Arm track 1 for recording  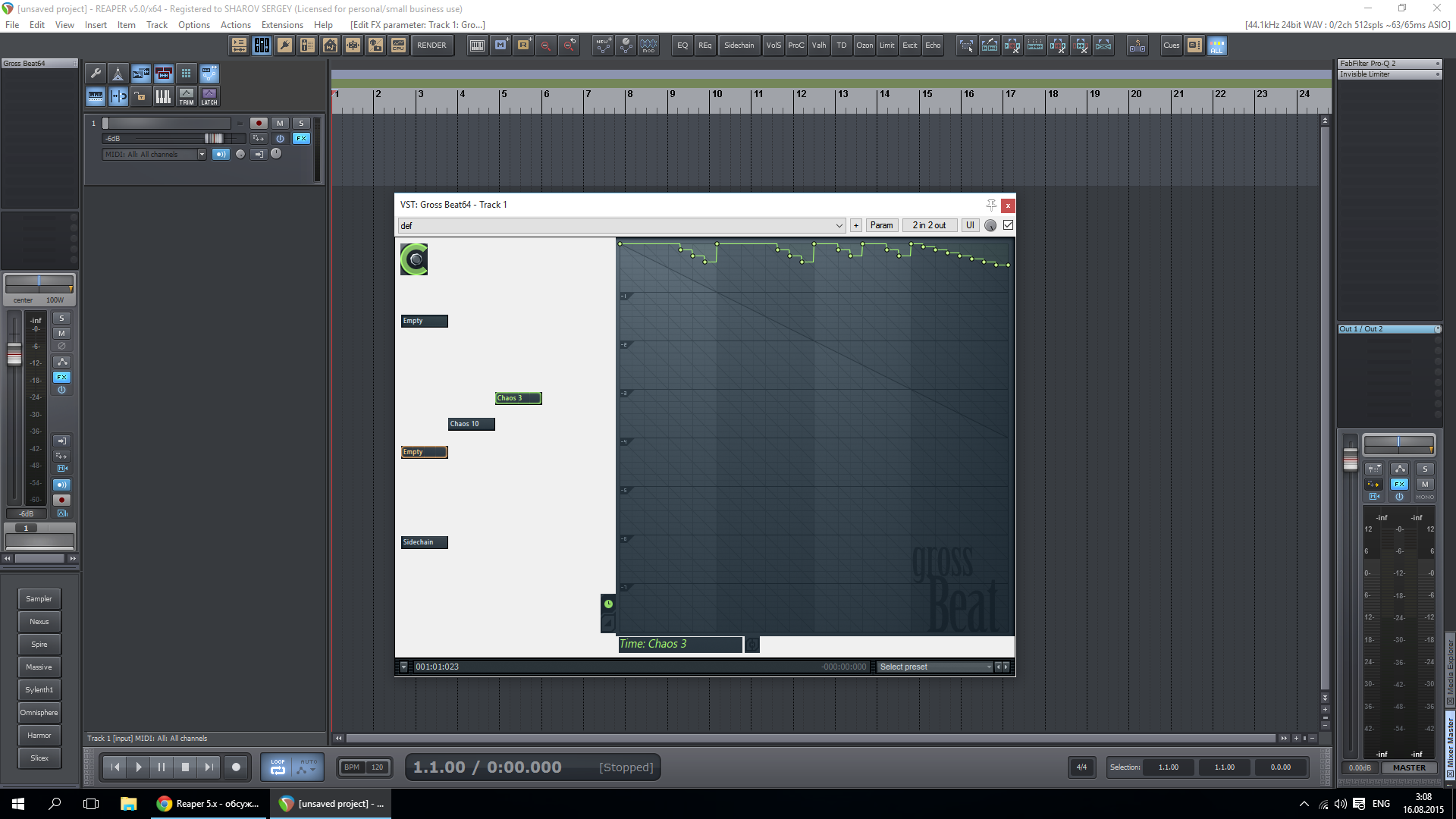coord(259,124)
